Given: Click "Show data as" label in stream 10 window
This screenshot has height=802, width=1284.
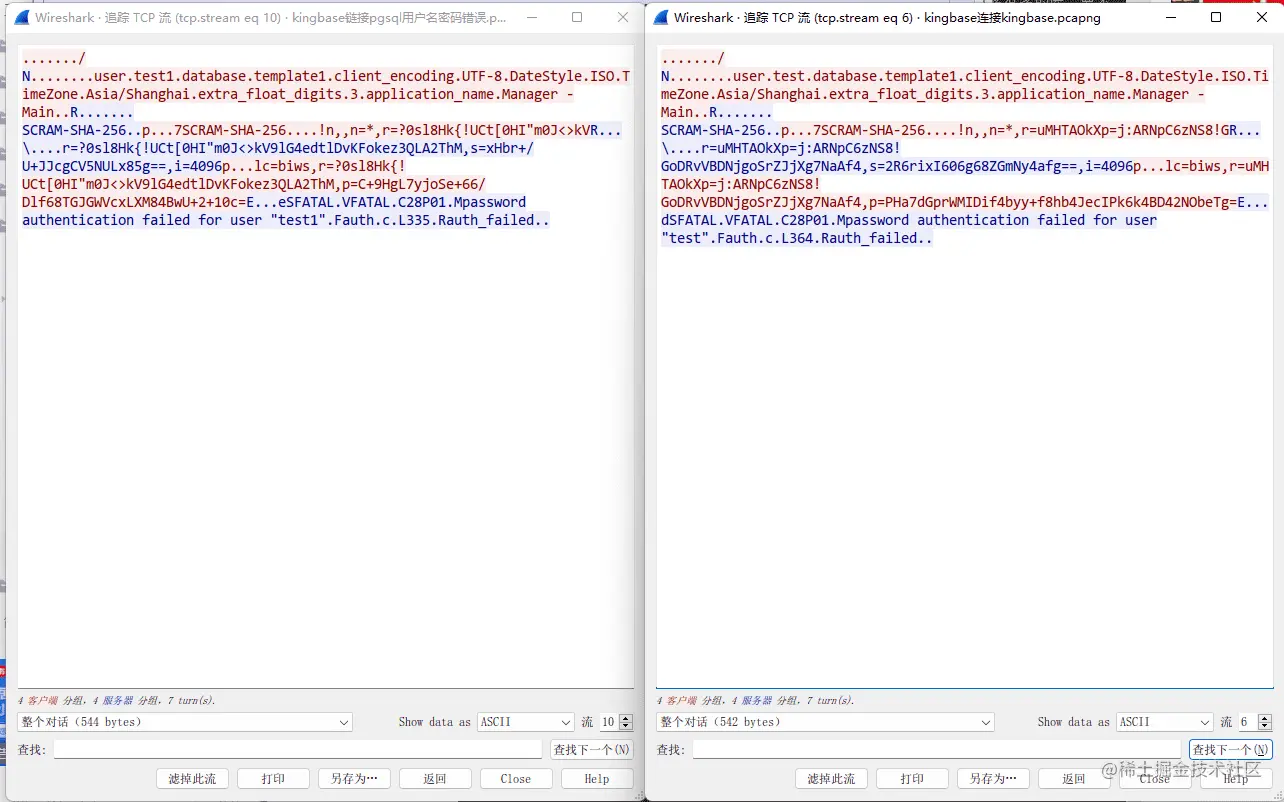Looking at the screenshot, I should [x=434, y=722].
